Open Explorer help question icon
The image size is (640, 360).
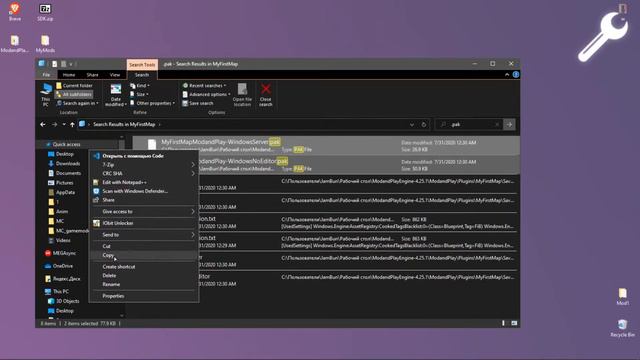click(516, 75)
